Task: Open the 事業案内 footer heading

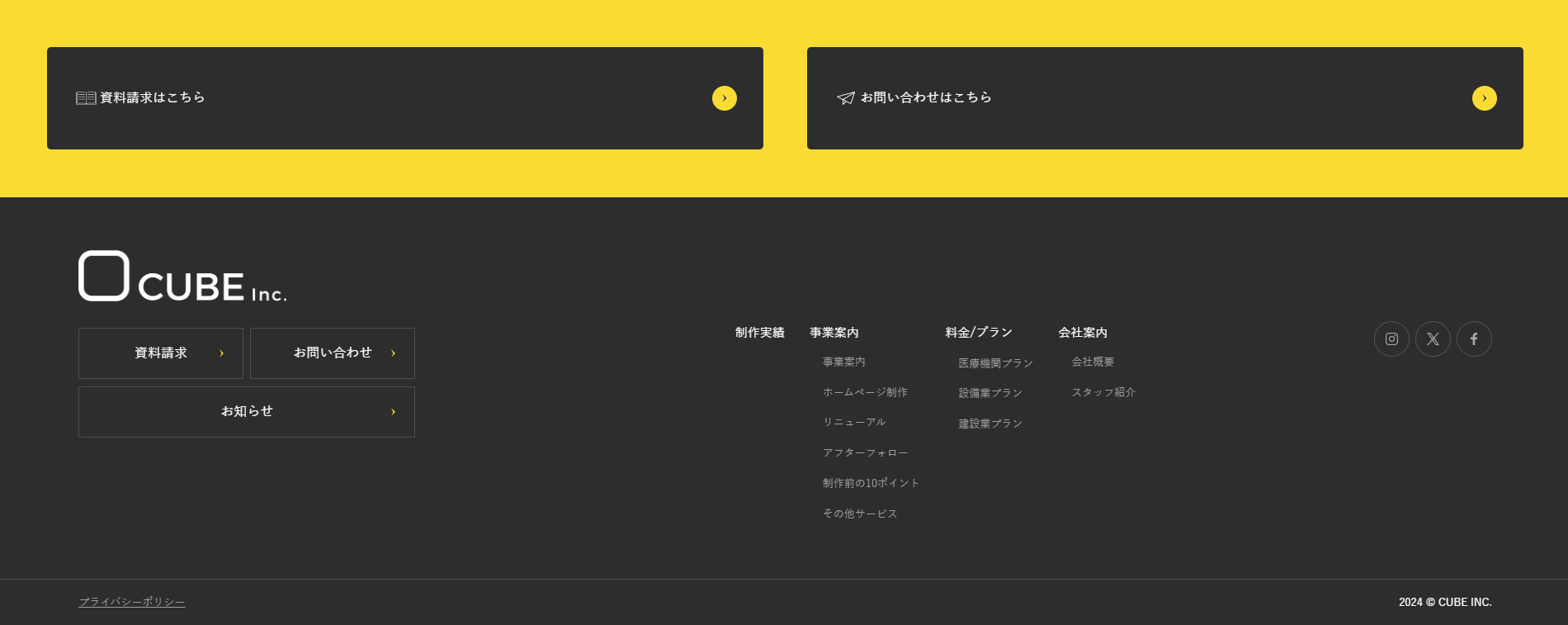Action: (834, 333)
